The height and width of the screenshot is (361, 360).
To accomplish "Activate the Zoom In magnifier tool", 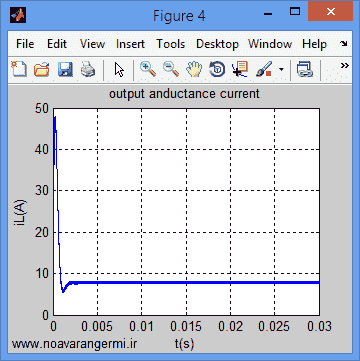I will 148,69.
